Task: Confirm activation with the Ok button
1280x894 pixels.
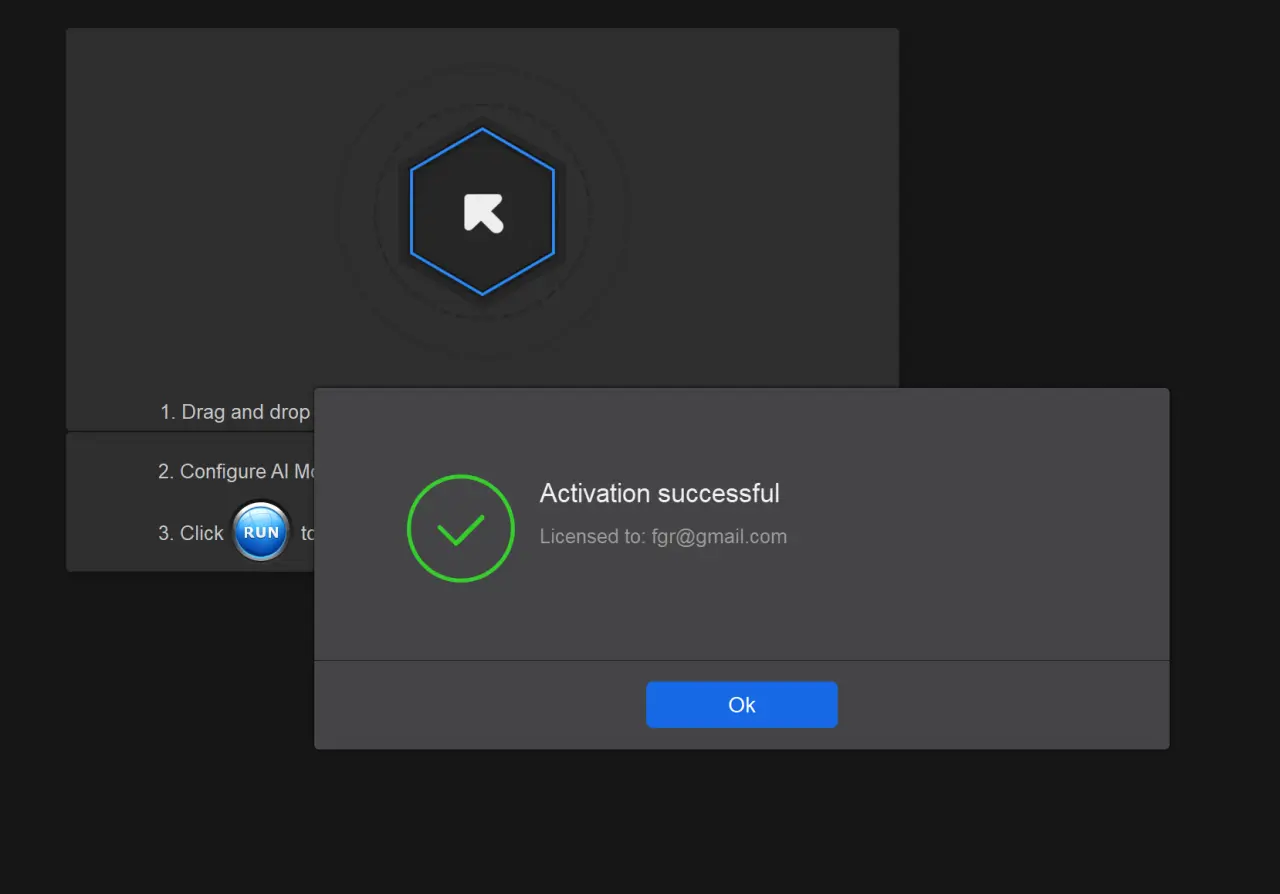Action: tap(741, 705)
